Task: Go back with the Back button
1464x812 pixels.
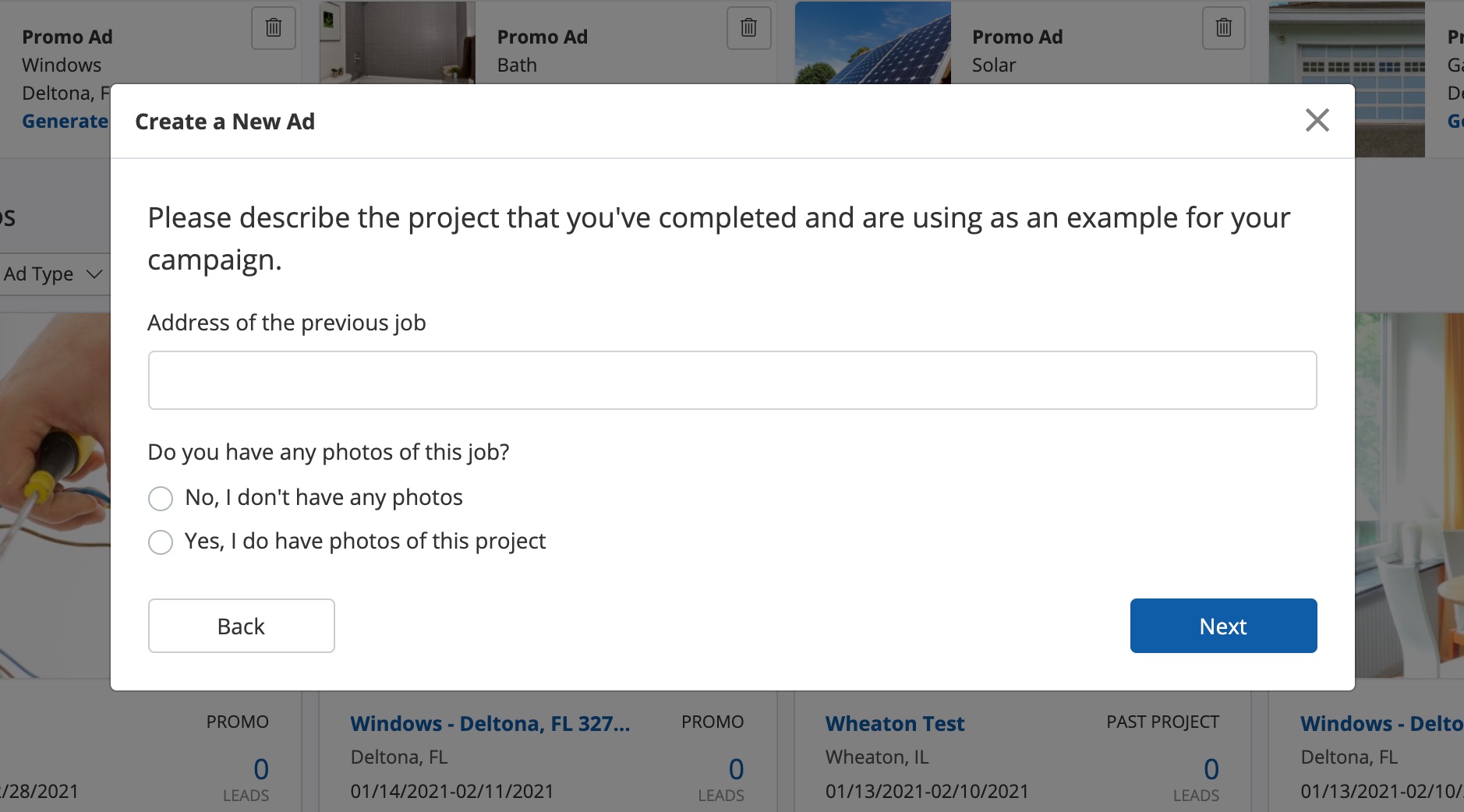Action: pyautogui.click(x=241, y=626)
